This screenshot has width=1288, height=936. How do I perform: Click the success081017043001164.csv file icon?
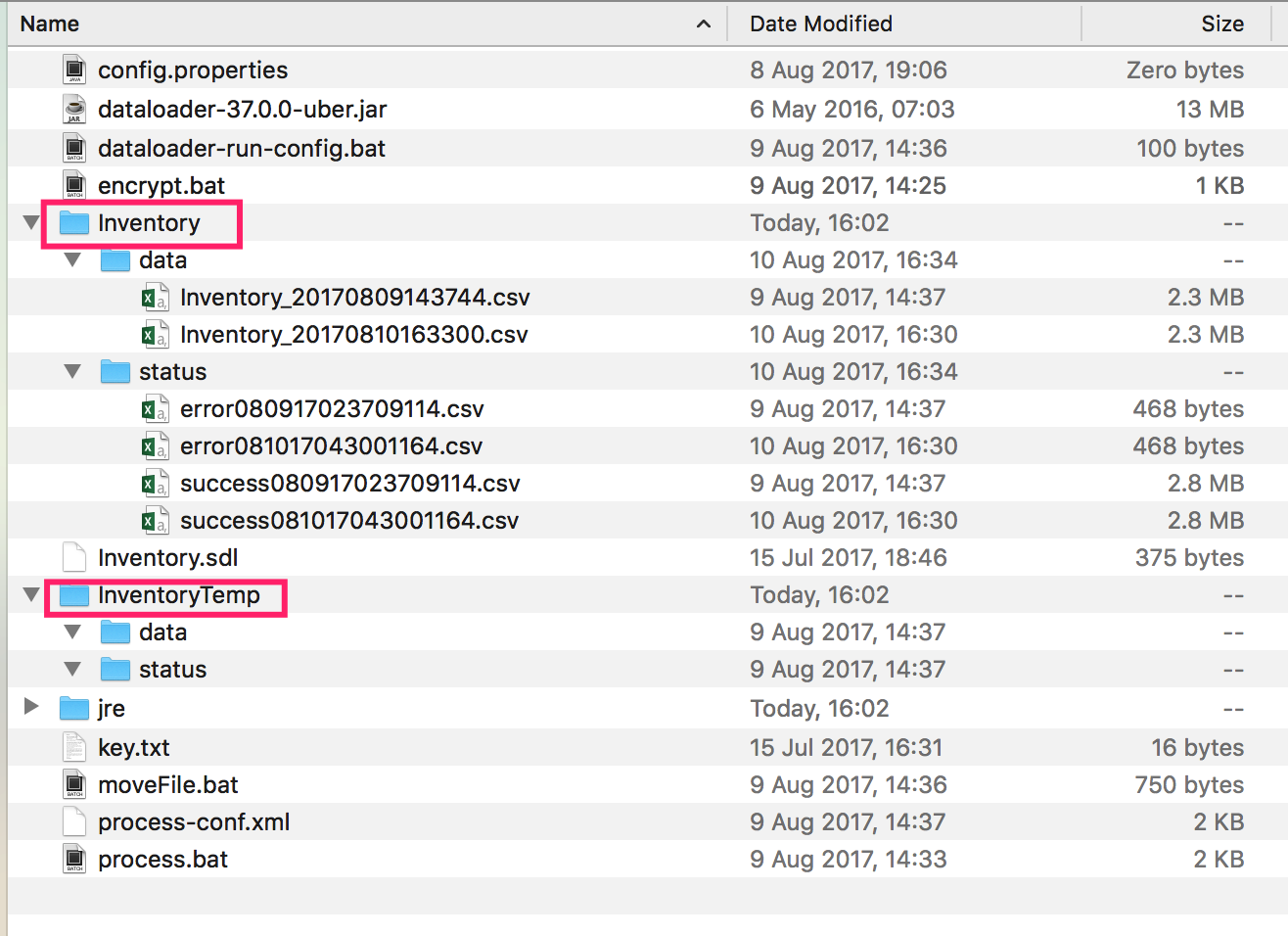[x=155, y=521]
